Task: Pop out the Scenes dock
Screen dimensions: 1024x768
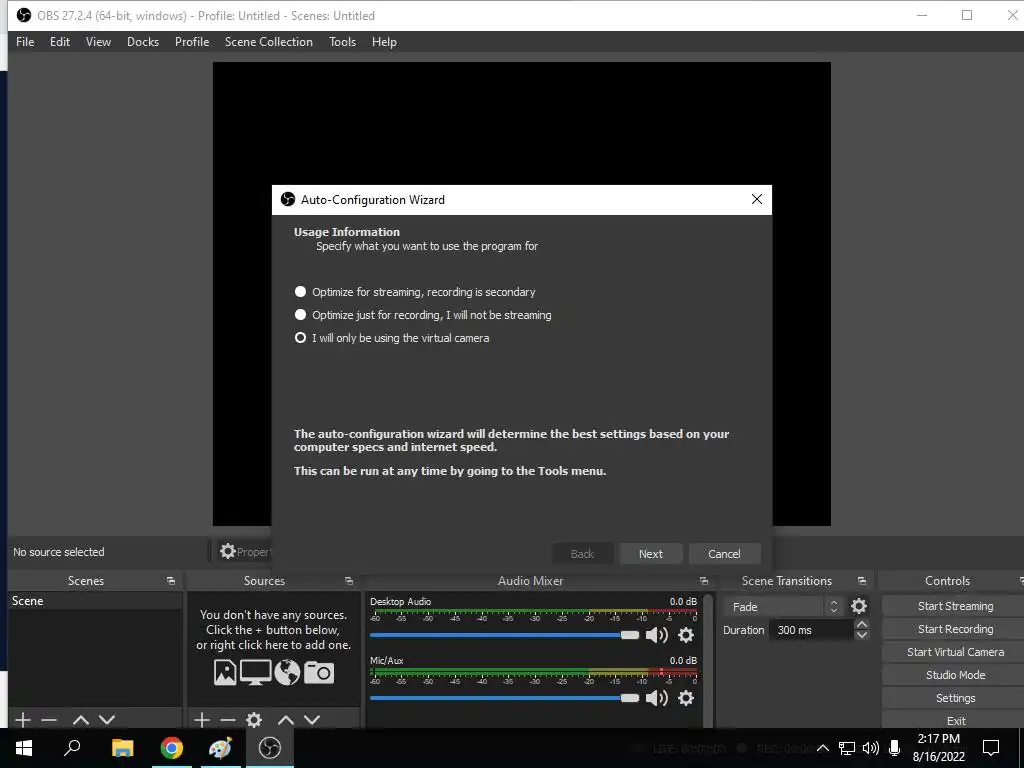Action: click(170, 581)
